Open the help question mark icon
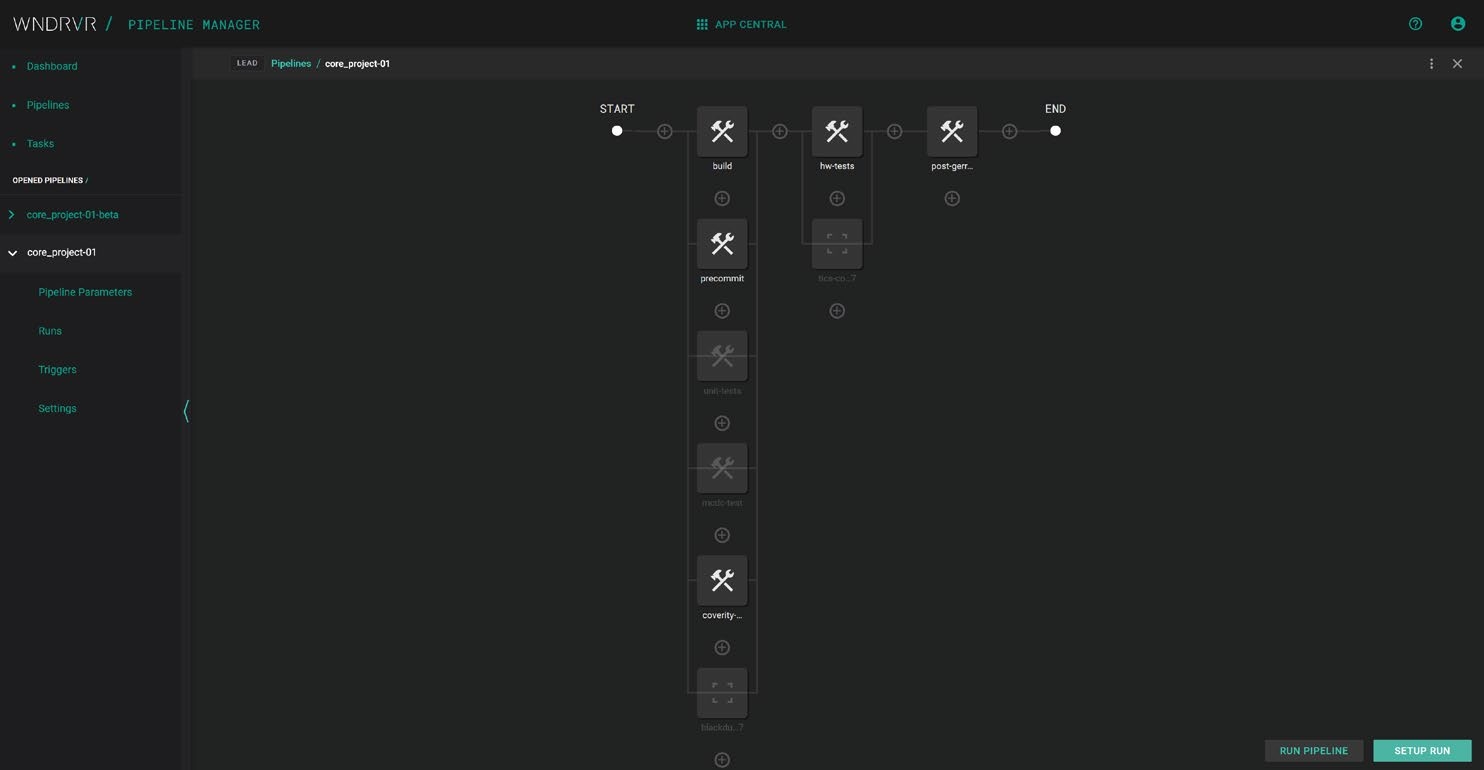 (x=1415, y=24)
